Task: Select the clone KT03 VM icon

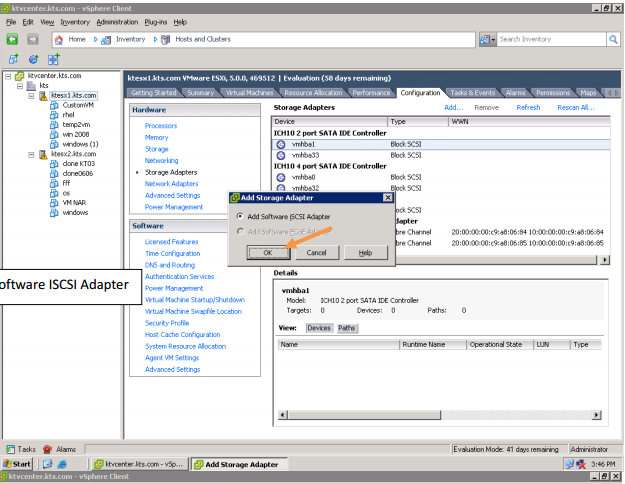Action: pyautogui.click(x=54, y=164)
